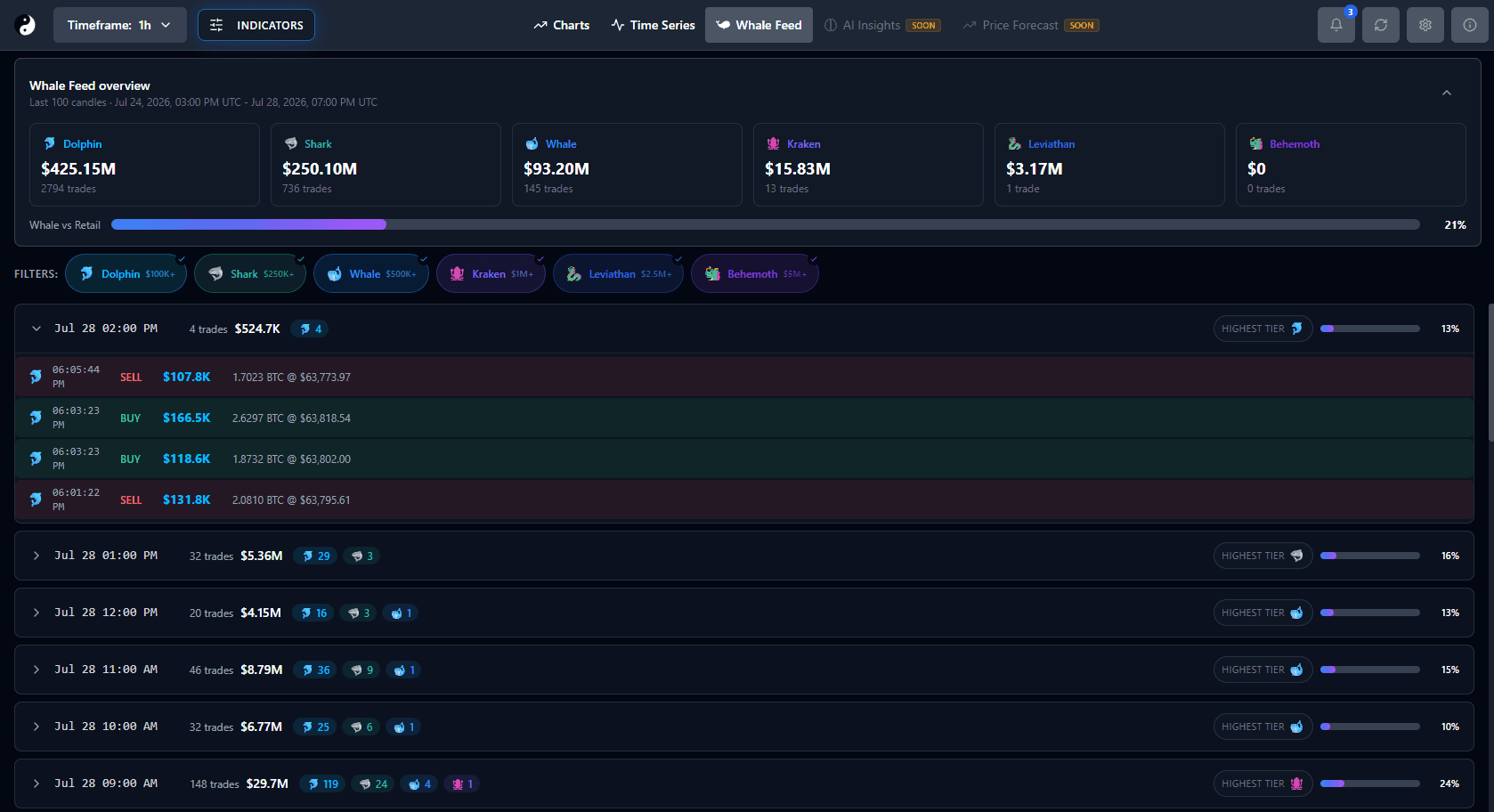The width and height of the screenshot is (1494, 812).
Task: Toggle the Kraken $1M+ filter
Action: pyautogui.click(x=491, y=273)
